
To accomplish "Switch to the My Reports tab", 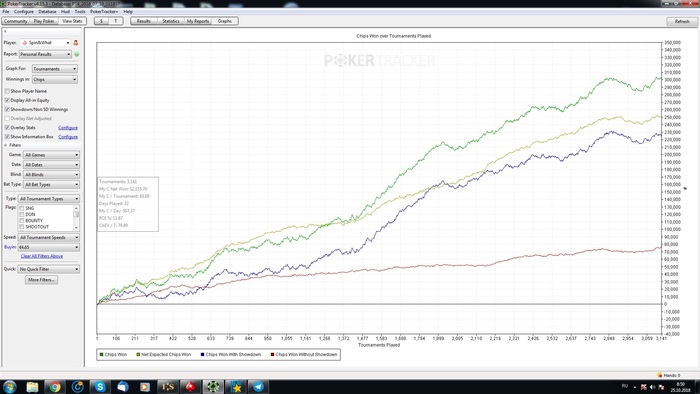I will coord(198,21).
